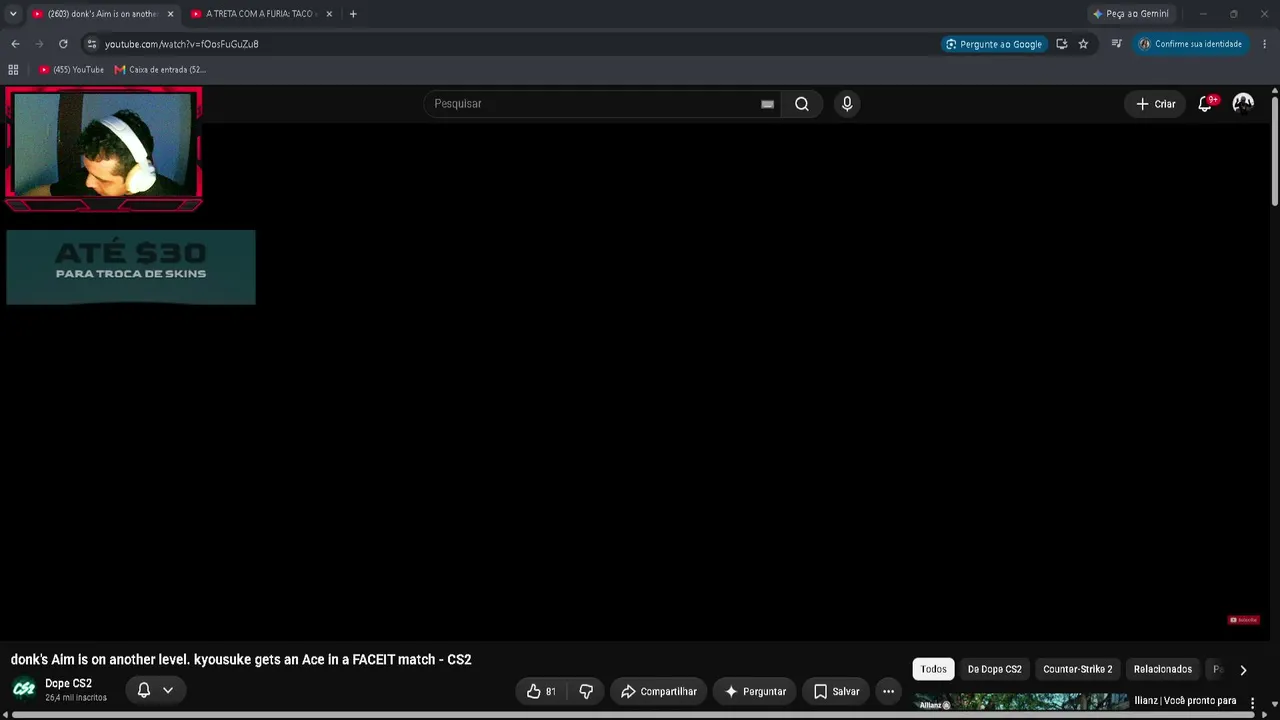Select the Relacionados filter chip
This screenshot has width=1280, height=720.
[1163, 669]
